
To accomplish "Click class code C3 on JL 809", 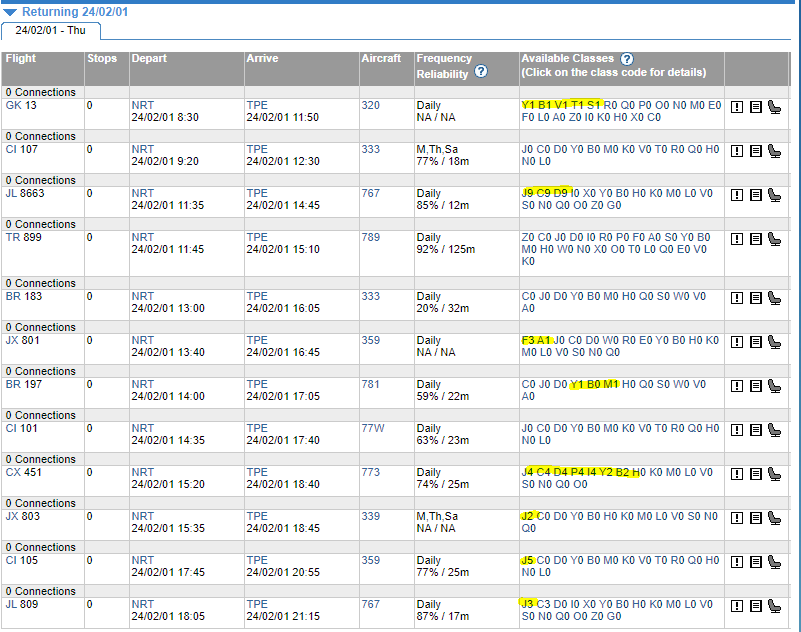I will 544,604.
